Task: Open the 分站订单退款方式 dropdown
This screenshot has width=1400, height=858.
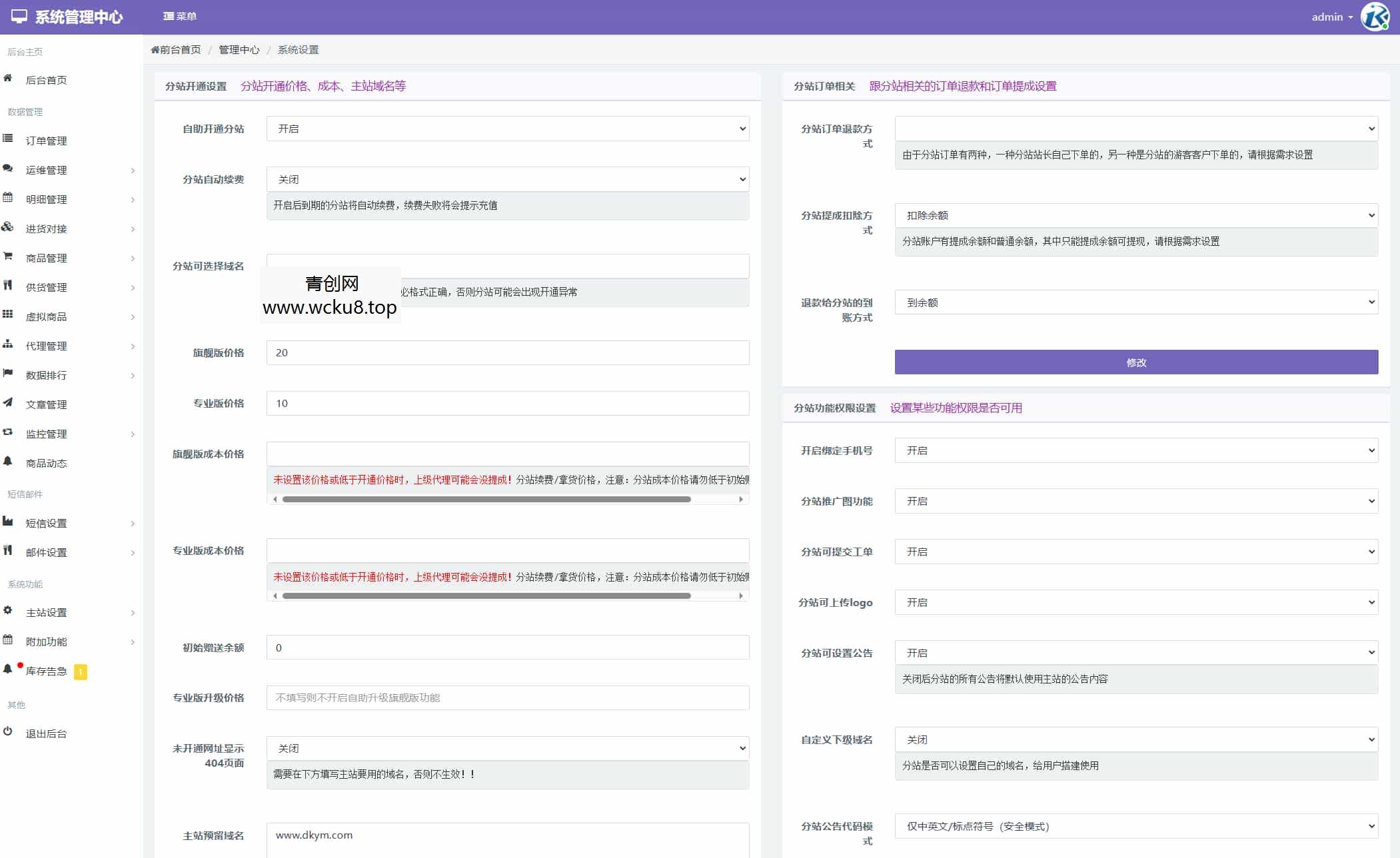Action: point(1136,128)
